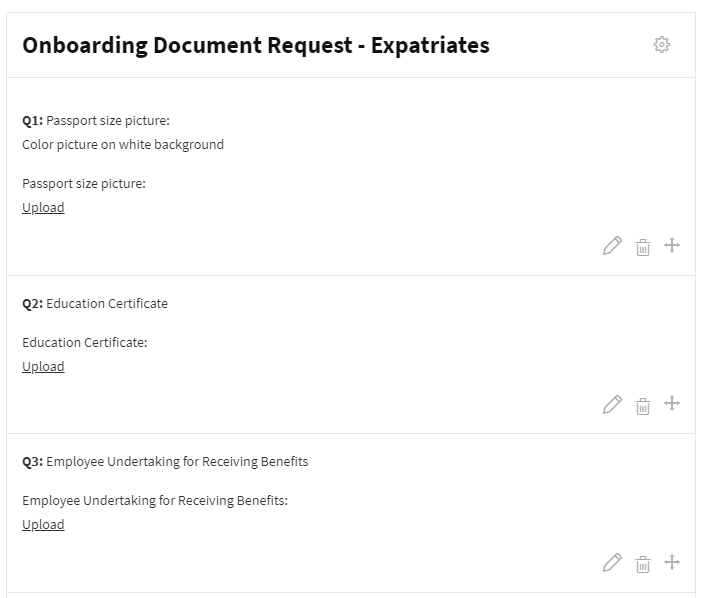Click the 'Education Certificate:' upload field label

click(85, 343)
